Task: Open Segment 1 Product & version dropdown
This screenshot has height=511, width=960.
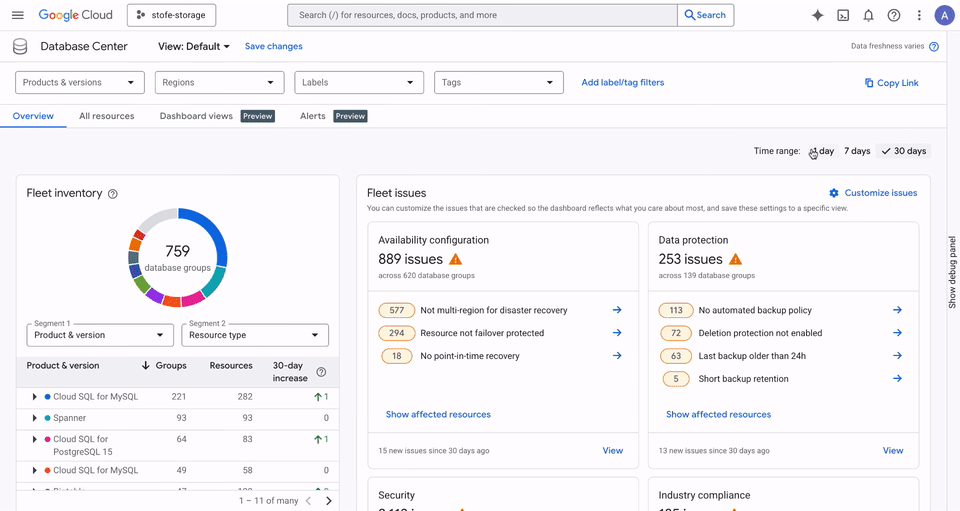Action: click(x=100, y=335)
